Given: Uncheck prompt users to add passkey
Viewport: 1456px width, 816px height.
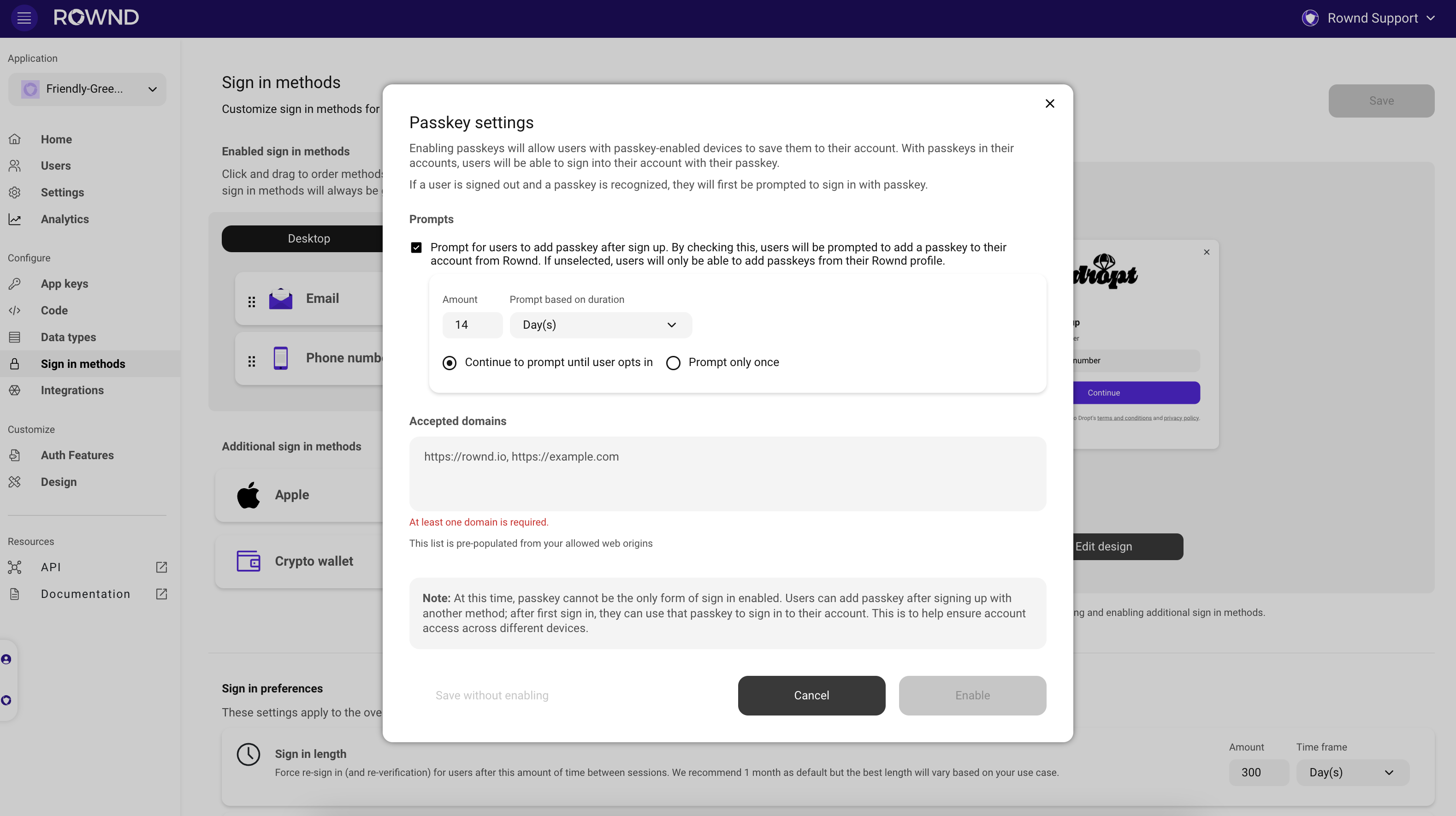Looking at the screenshot, I should tap(416, 248).
